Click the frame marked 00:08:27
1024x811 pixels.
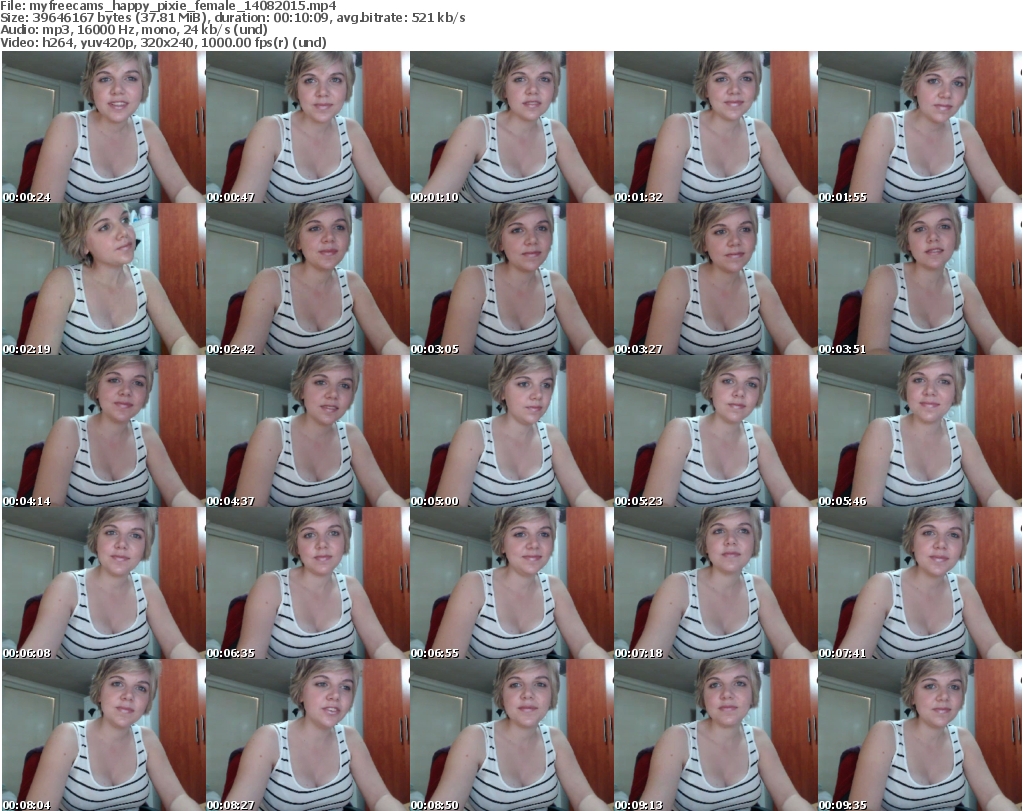point(308,735)
